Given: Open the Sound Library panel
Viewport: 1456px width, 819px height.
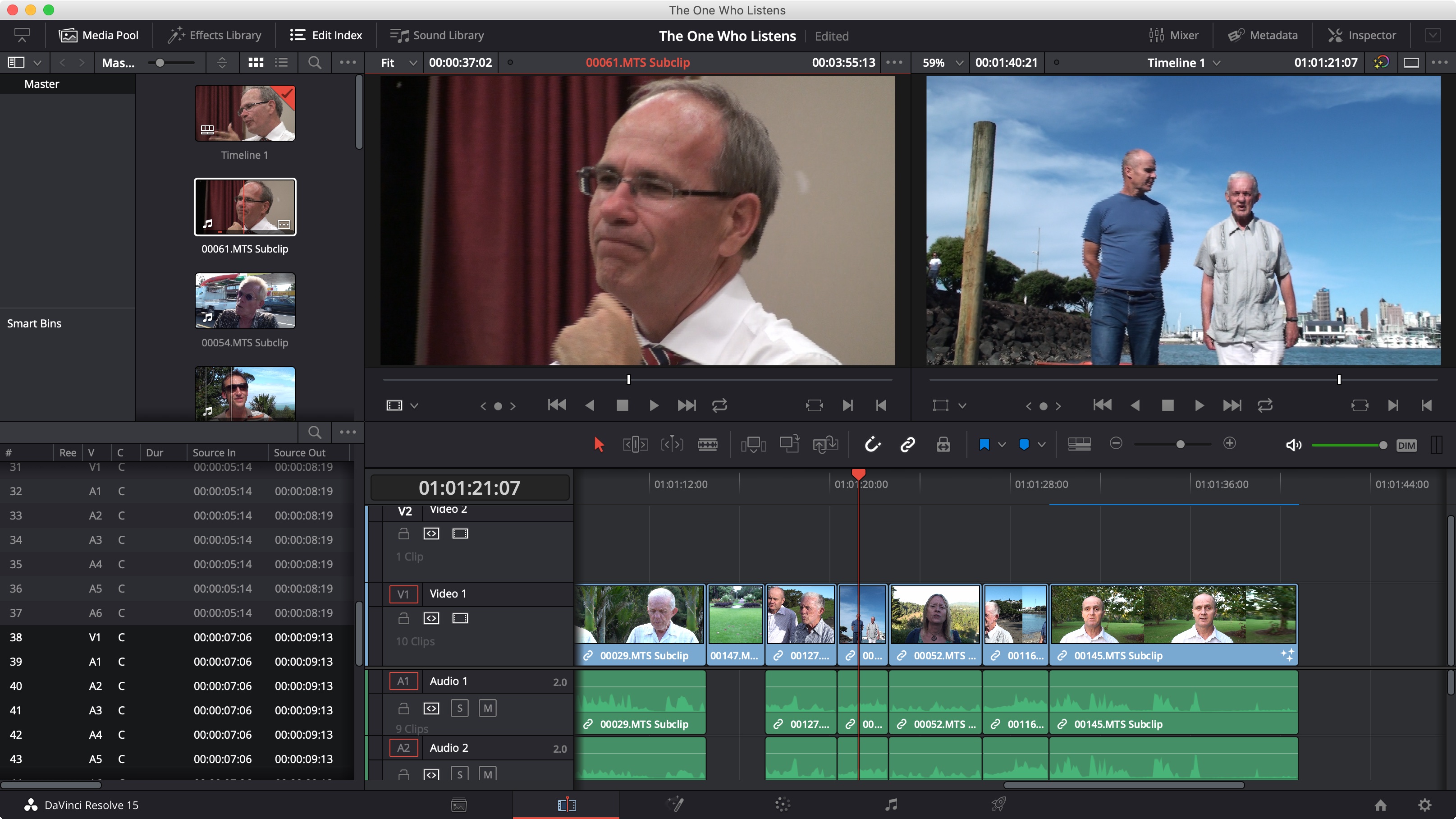Looking at the screenshot, I should point(437,35).
